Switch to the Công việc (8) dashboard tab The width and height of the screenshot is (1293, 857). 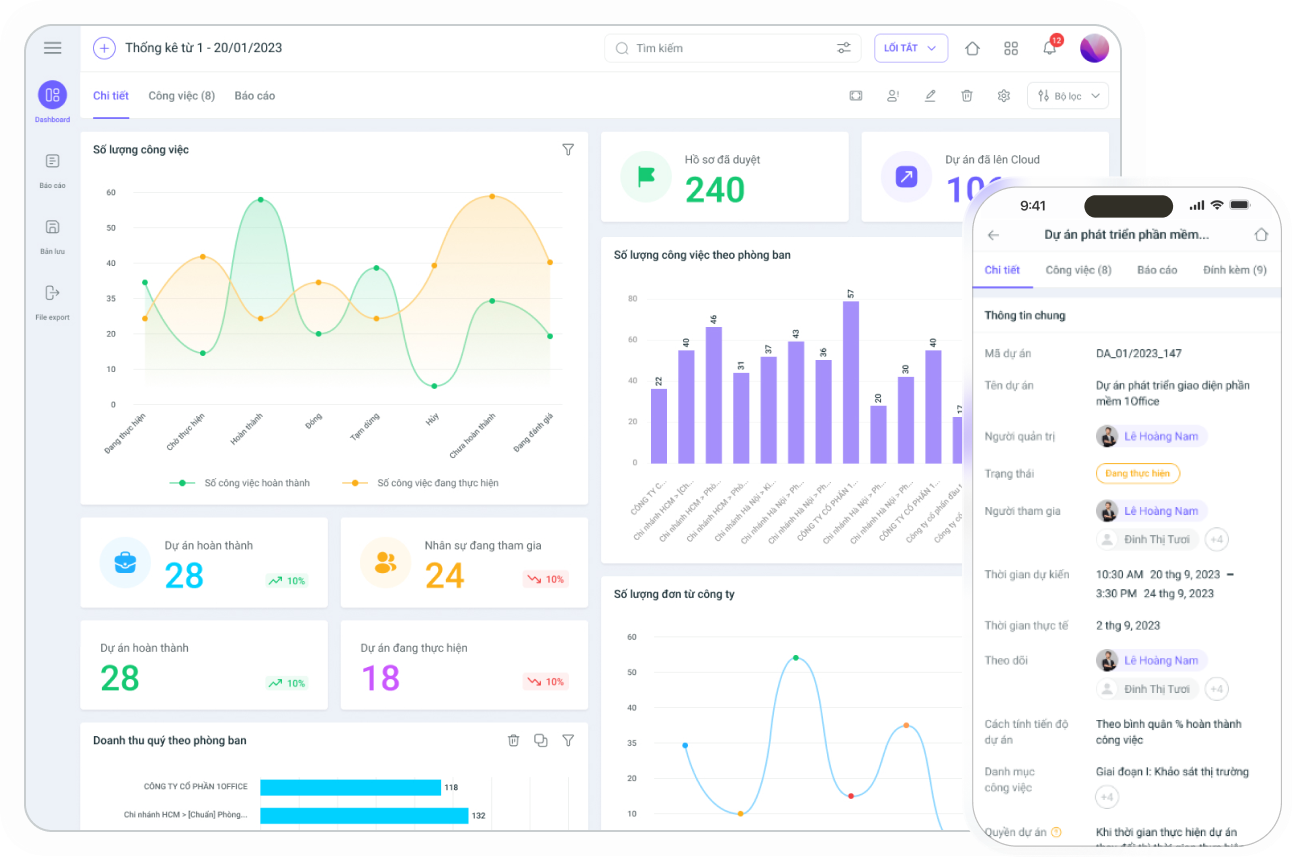pos(181,96)
